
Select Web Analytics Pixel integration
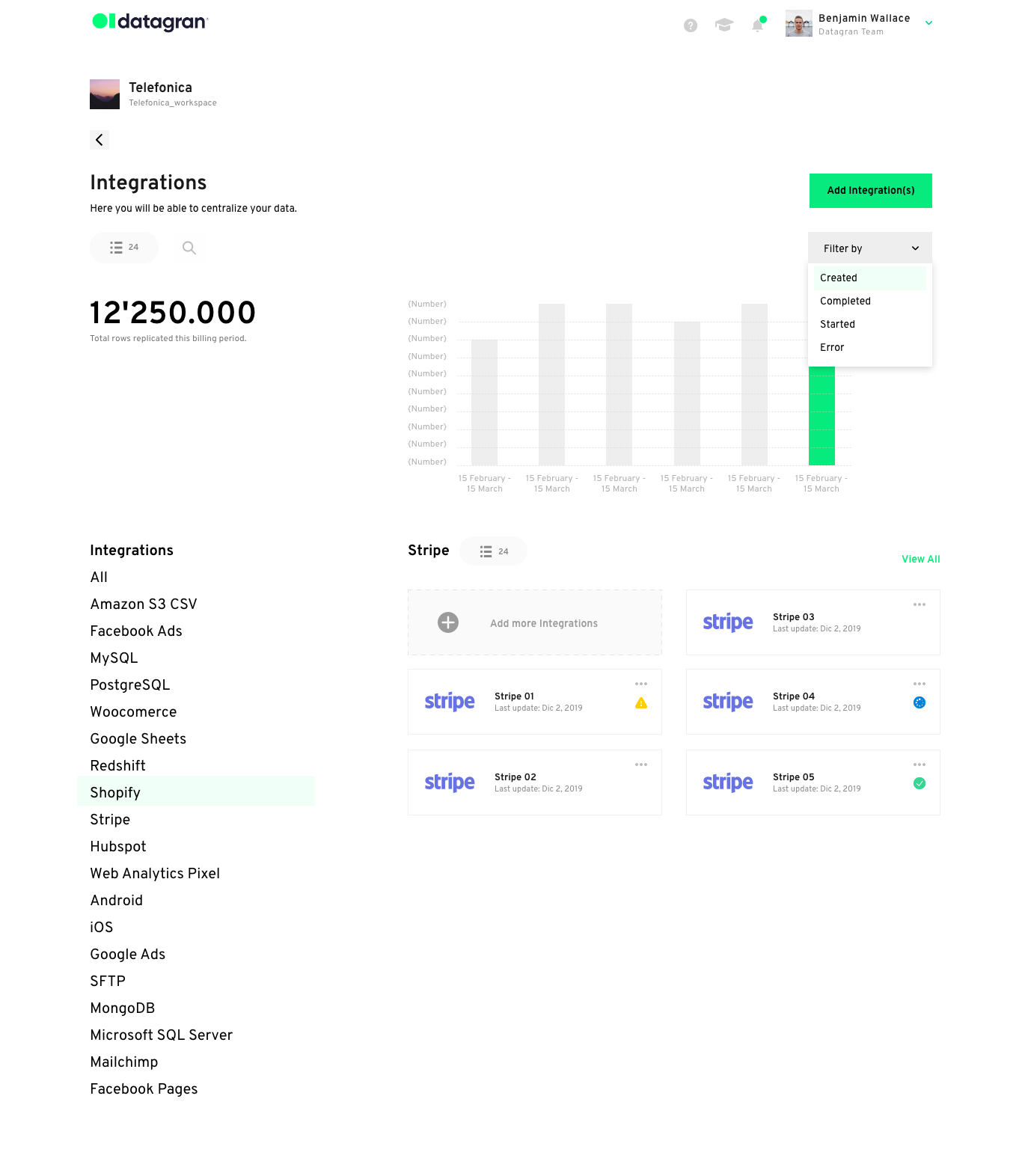point(155,874)
